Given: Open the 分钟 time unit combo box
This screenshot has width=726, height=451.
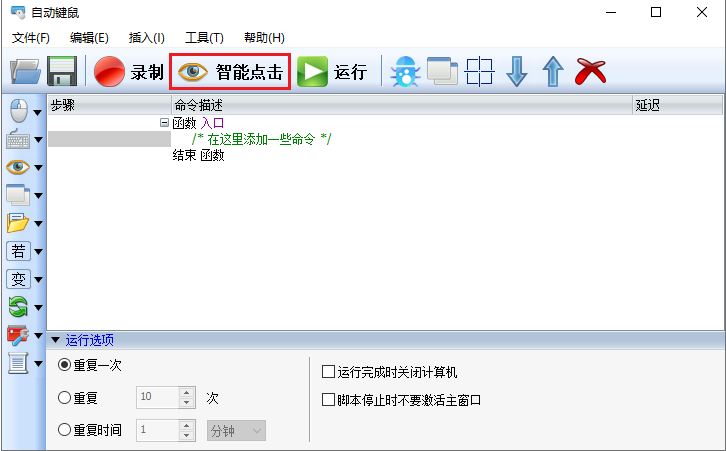Looking at the screenshot, I should [236, 431].
